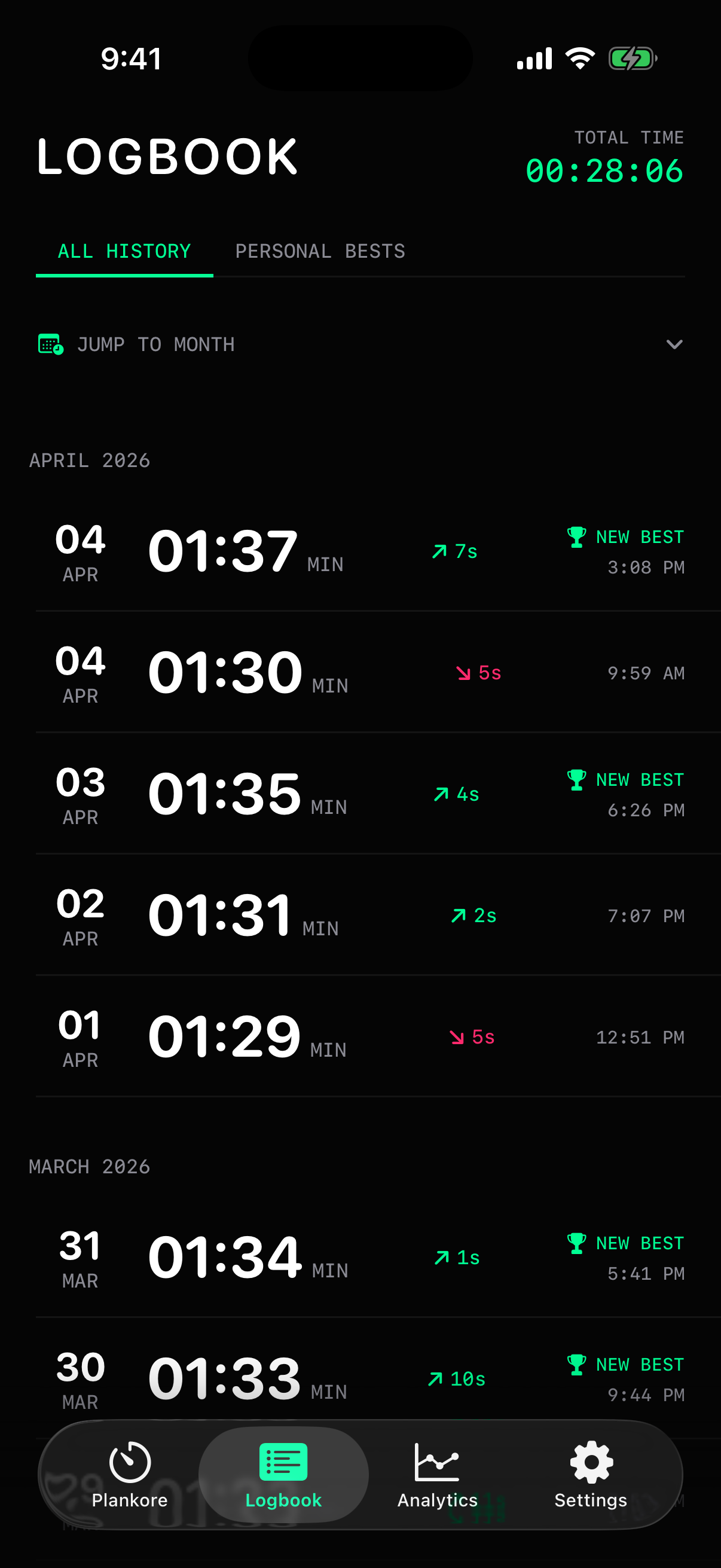
Task: Switch to the All History tab
Action: (x=124, y=251)
